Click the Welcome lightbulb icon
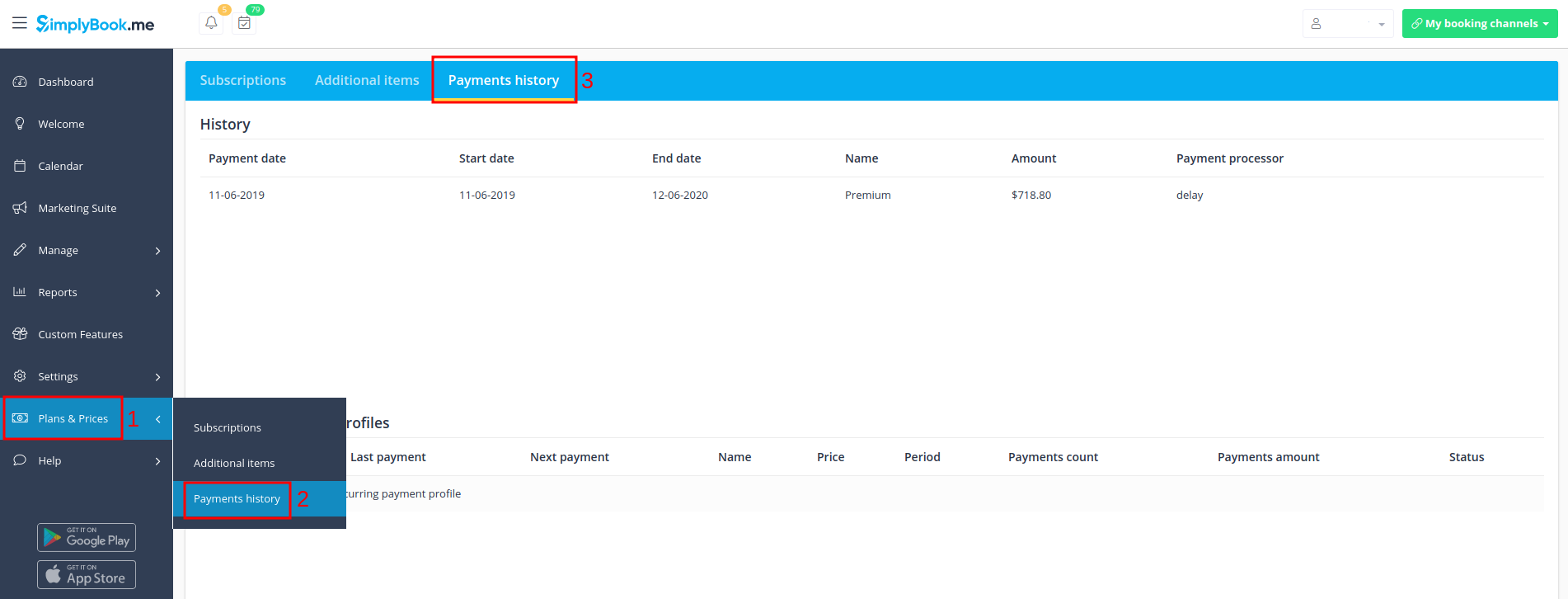This screenshot has height=599, width=1568. click(x=21, y=124)
